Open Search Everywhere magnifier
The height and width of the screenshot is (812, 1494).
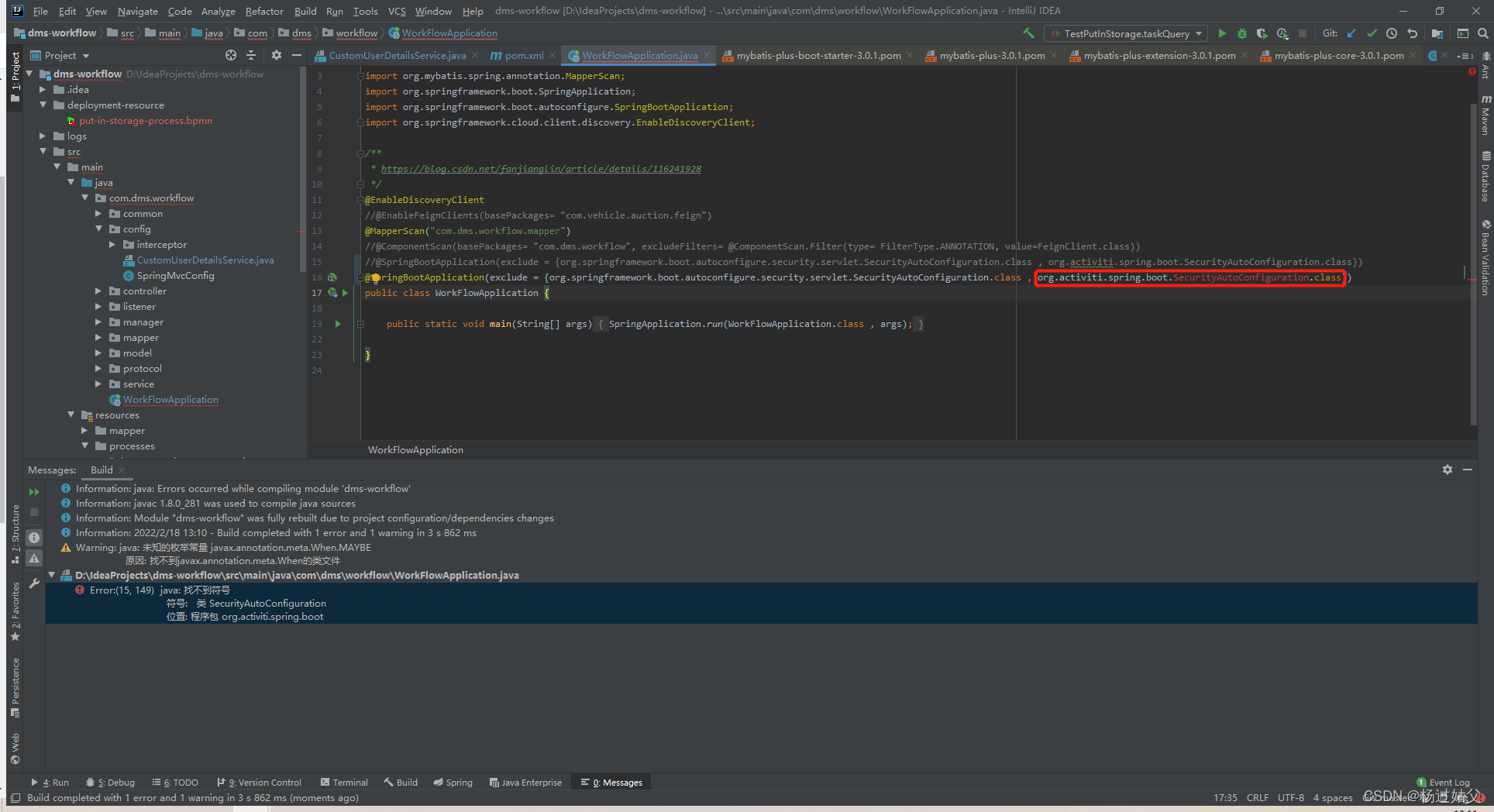(1484, 33)
